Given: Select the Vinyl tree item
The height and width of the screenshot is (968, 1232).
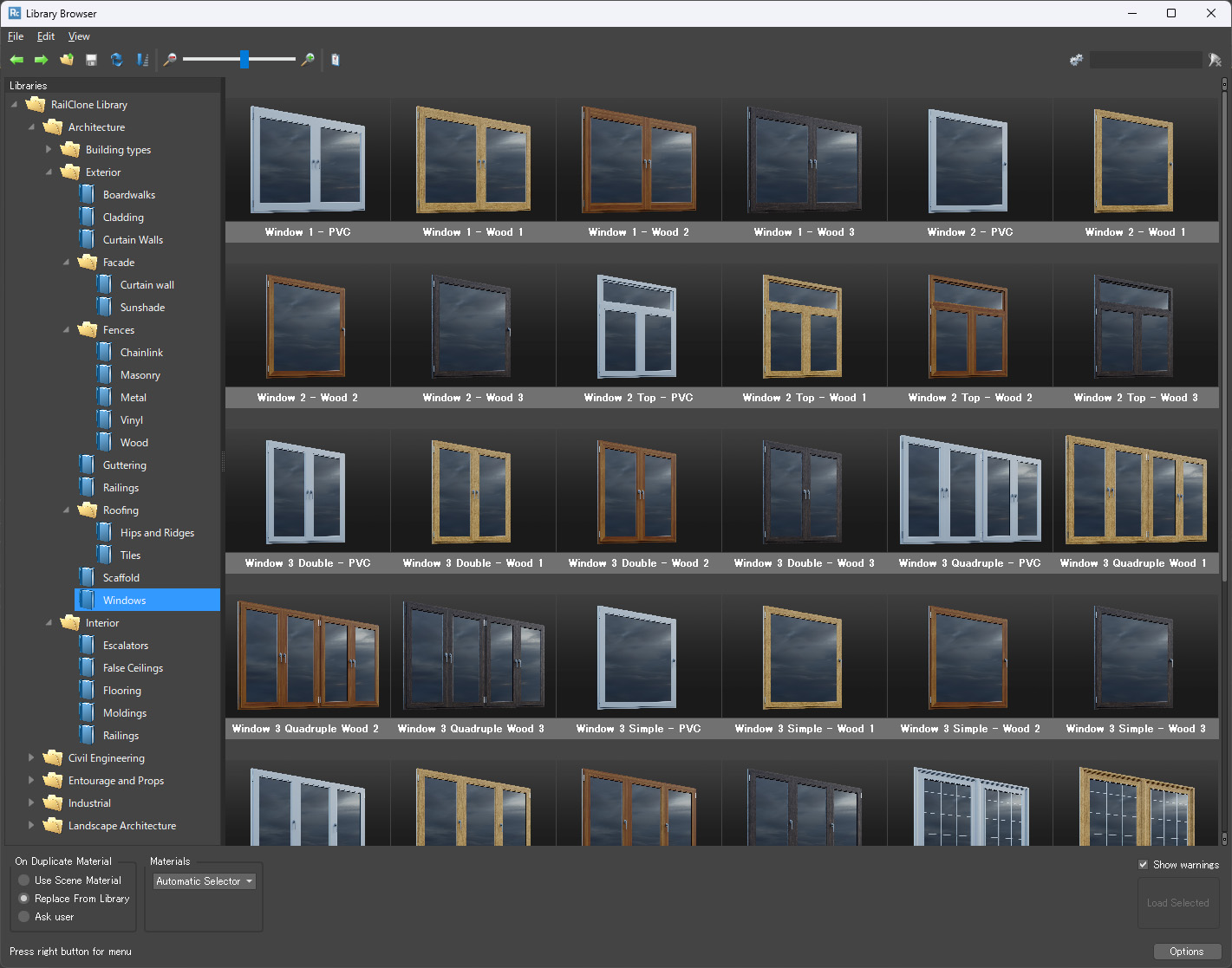Looking at the screenshot, I should (132, 420).
